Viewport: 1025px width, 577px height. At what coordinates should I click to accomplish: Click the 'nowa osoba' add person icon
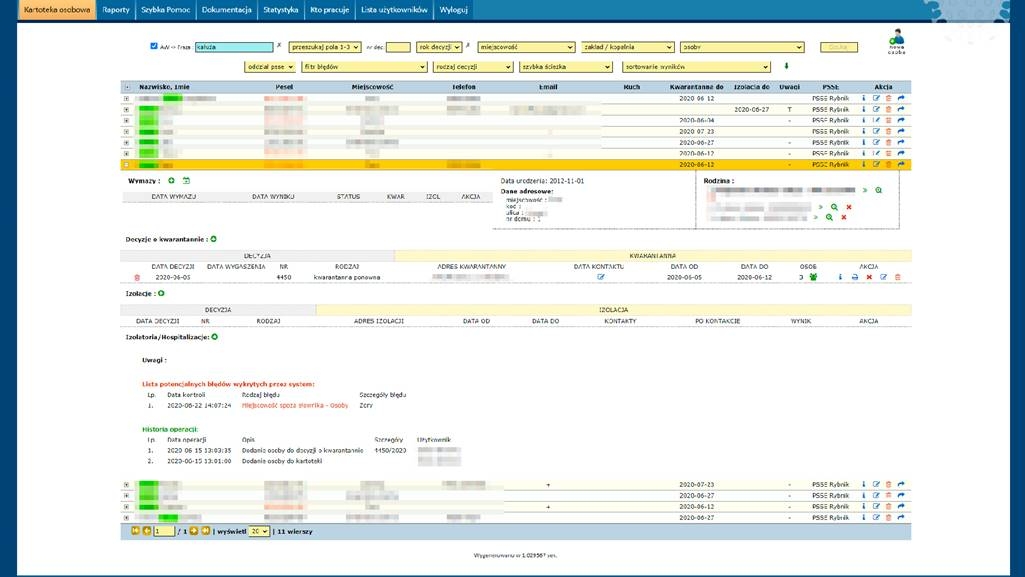click(895, 47)
